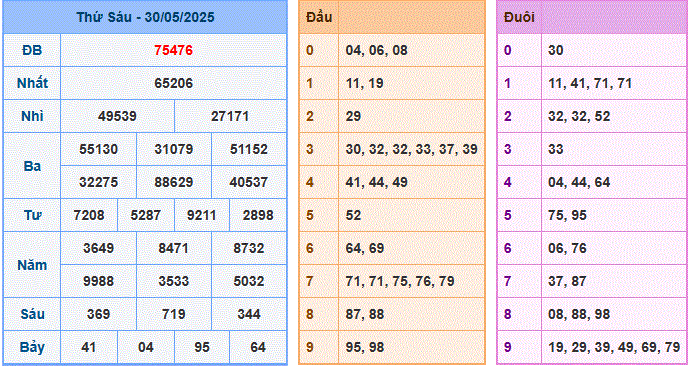The width and height of the screenshot is (690, 366).
Task: Click the date header Thứ Sáu - 30/05/2025
Action: tap(145, 17)
